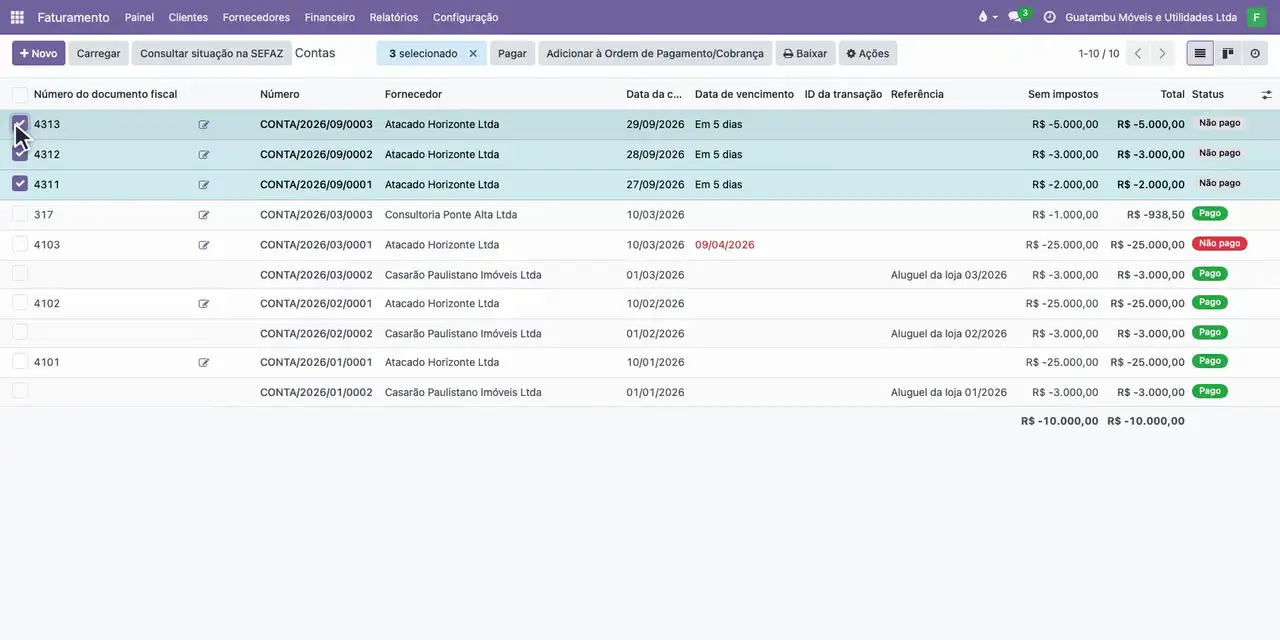Check the checkbox for CONTA/2026/03/0002 row
Screen dimensions: 1280x640
pos(20,273)
